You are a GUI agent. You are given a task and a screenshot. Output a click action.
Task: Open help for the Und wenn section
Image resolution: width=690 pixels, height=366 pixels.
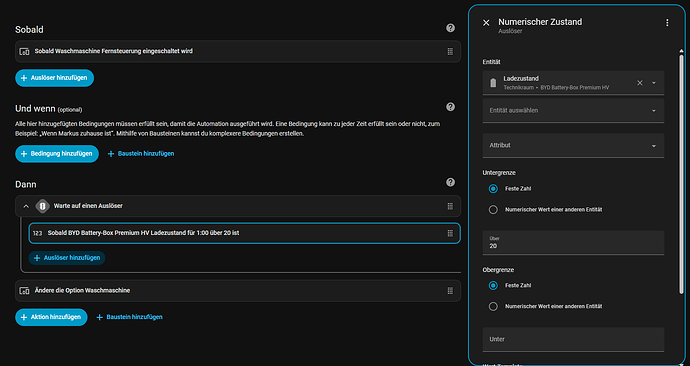(x=450, y=107)
